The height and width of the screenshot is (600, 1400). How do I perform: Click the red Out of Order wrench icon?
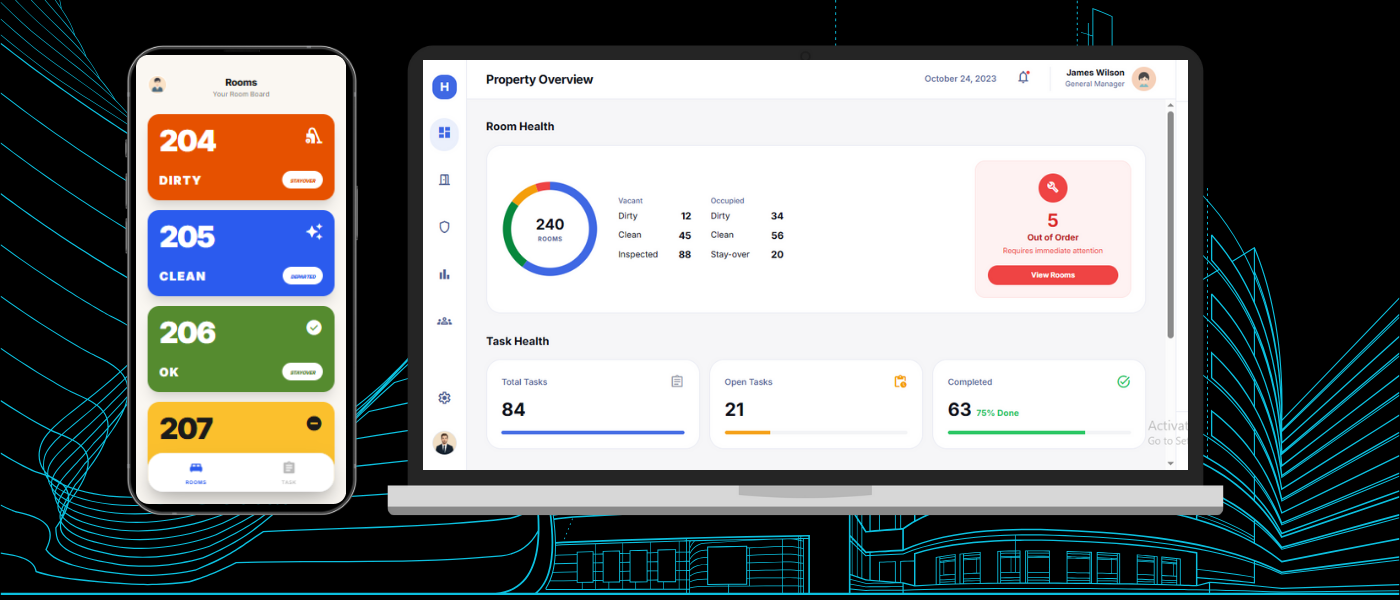pos(1052,187)
